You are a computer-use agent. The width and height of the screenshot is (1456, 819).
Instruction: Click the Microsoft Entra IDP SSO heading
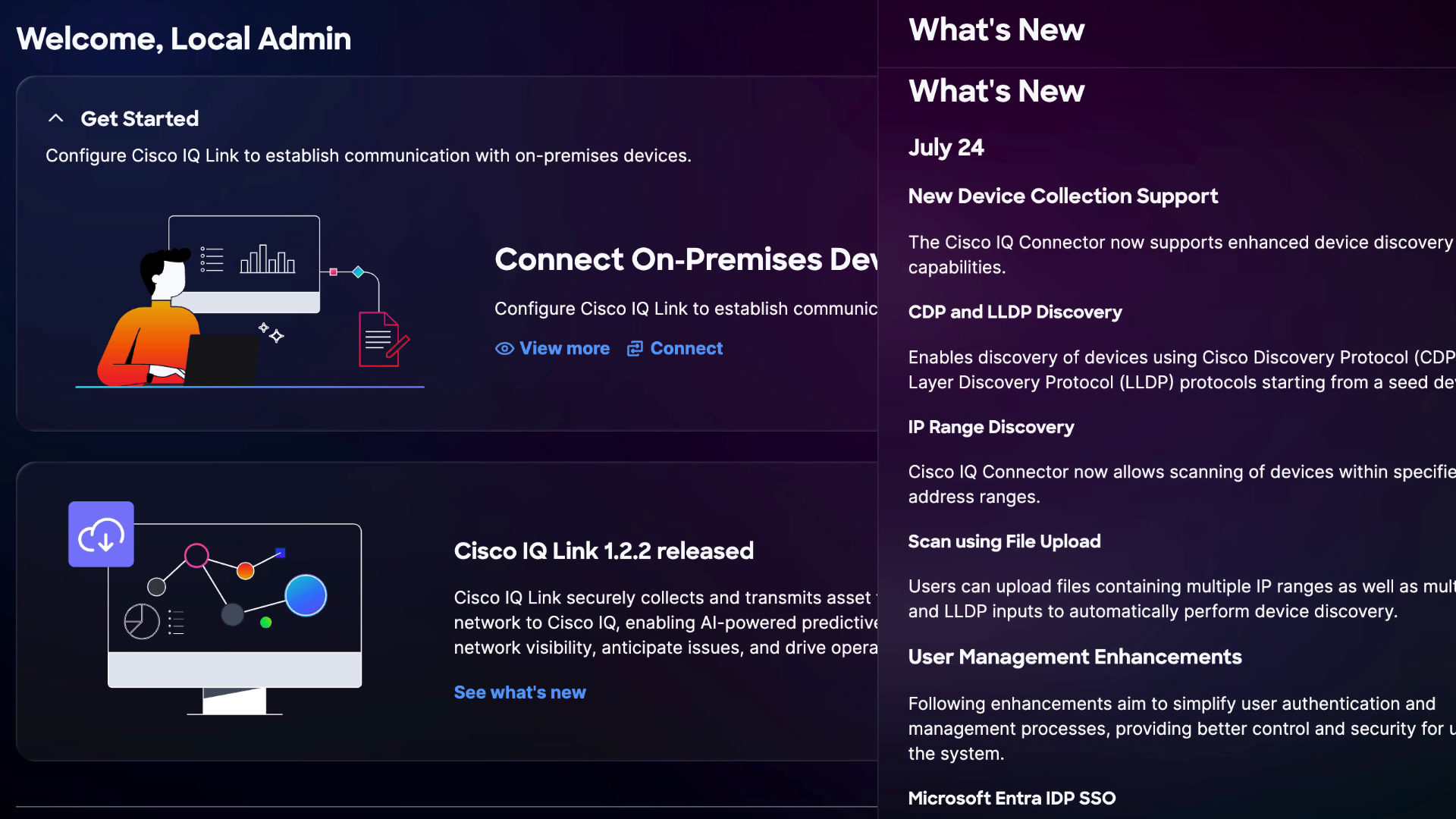[x=1012, y=798]
